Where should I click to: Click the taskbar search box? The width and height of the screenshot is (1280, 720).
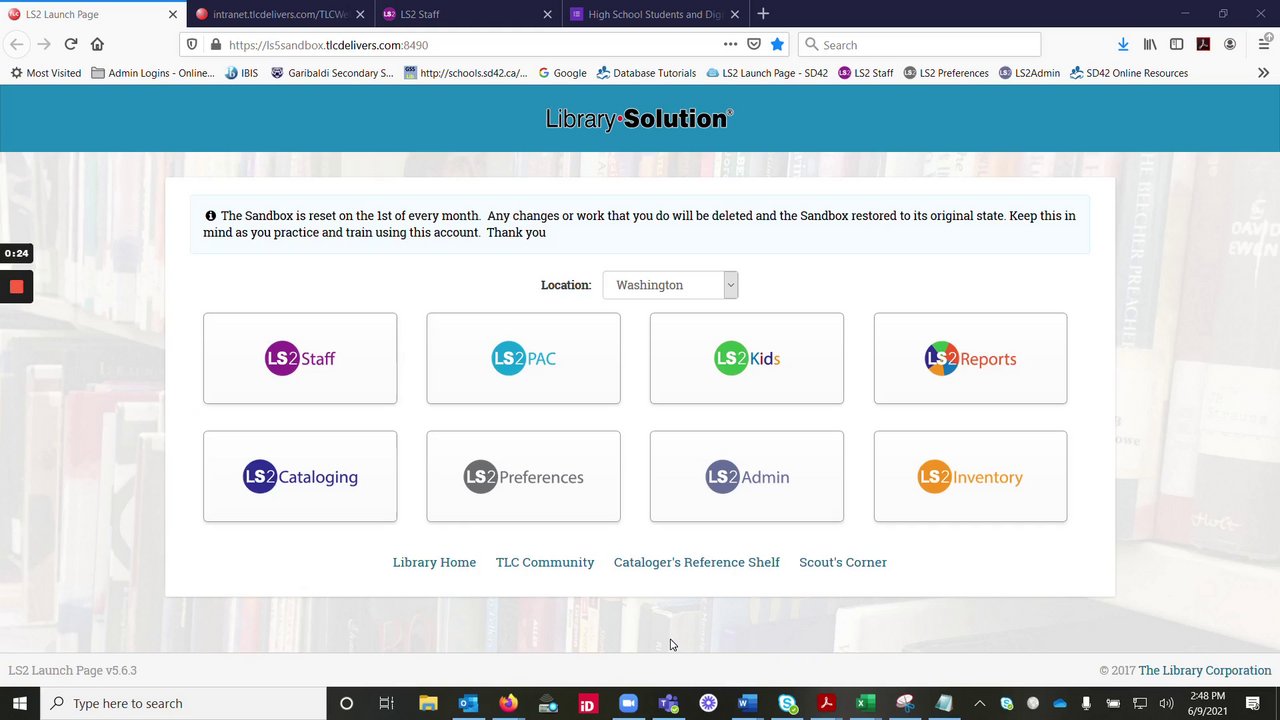(x=183, y=703)
